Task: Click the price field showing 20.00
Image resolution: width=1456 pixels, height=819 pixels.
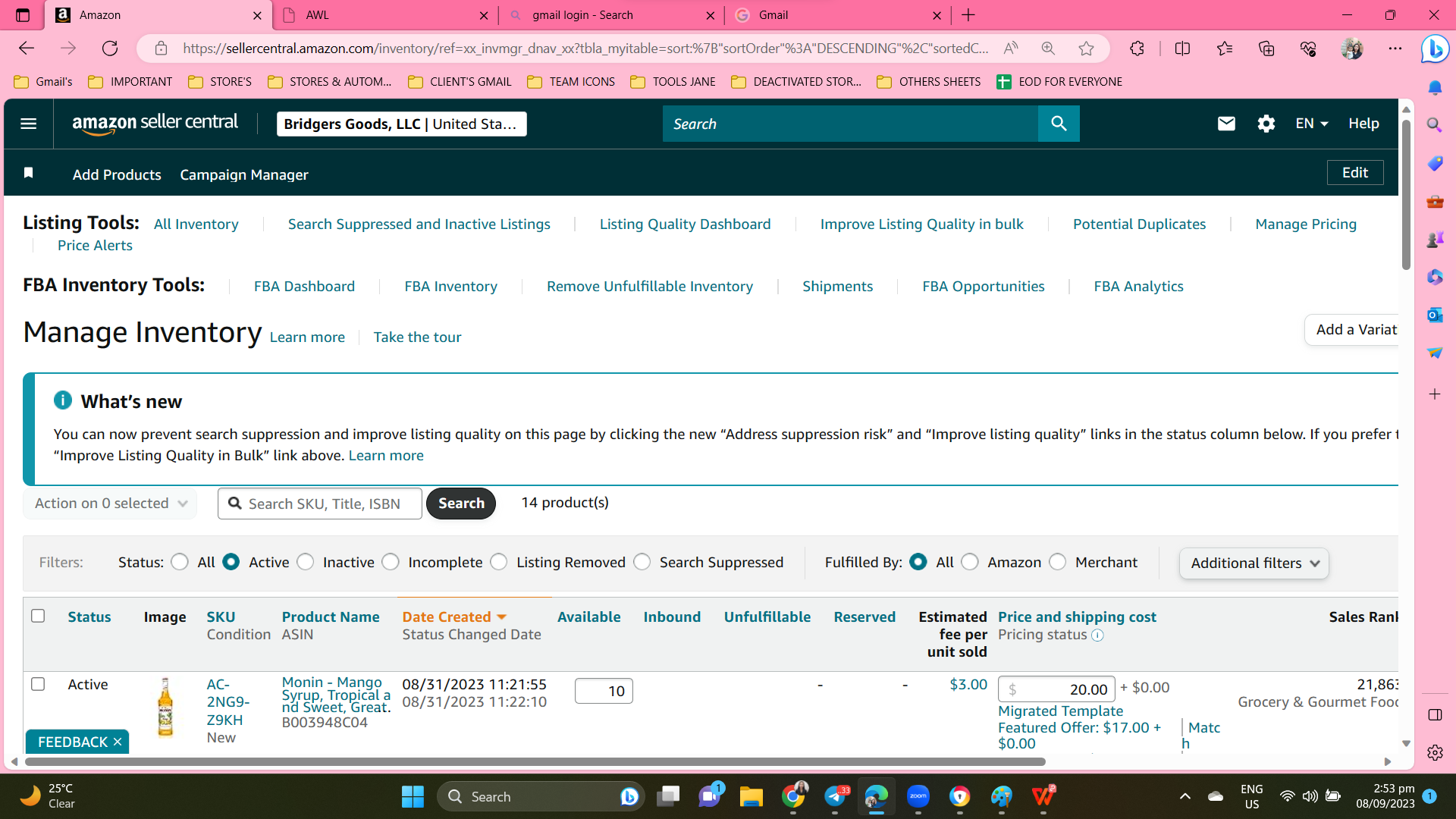Action: coord(1056,689)
